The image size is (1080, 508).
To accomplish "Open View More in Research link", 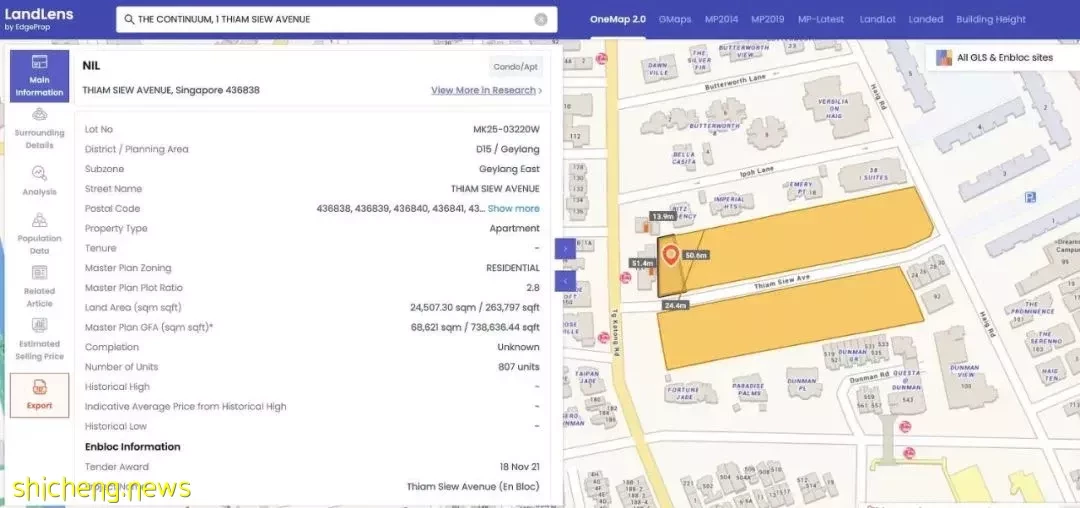I will pyautogui.click(x=486, y=90).
